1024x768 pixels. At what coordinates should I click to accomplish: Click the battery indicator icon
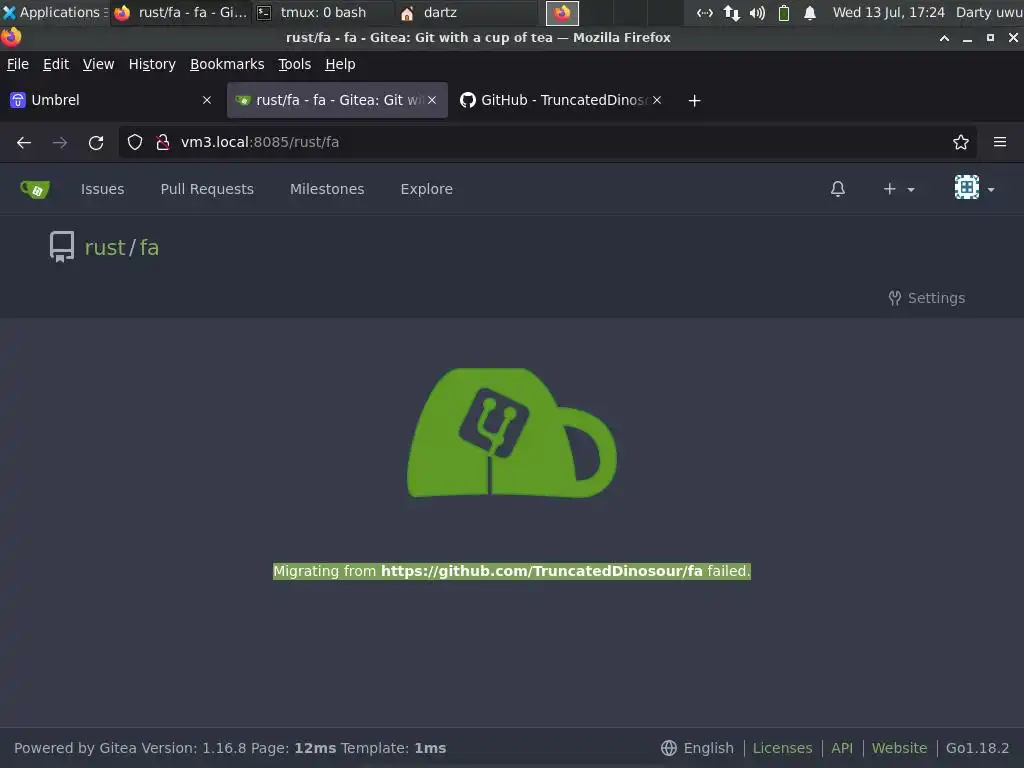coord(784,12)
